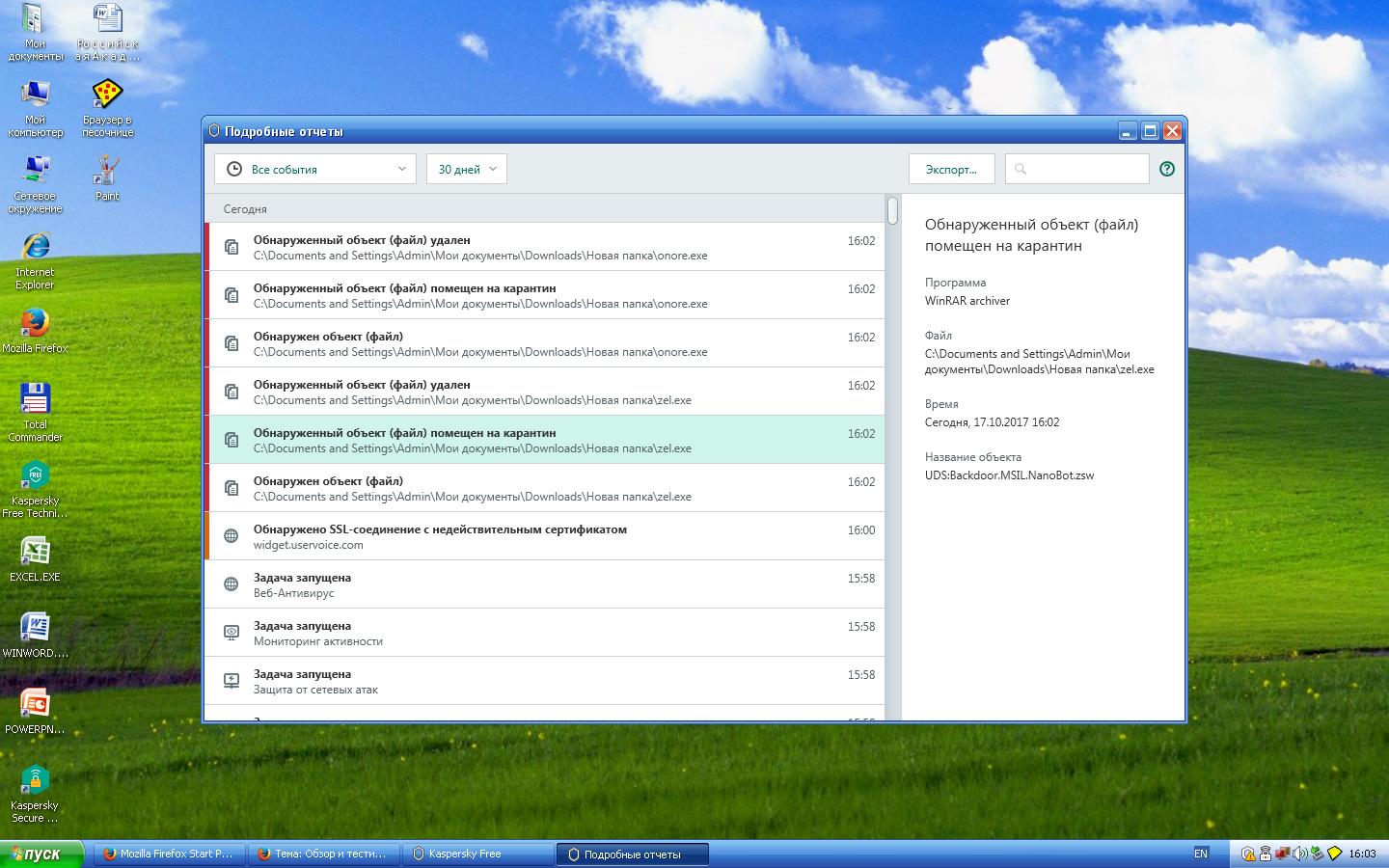
Task: Click the SSL connection globe icon
Action: (231, 536)
